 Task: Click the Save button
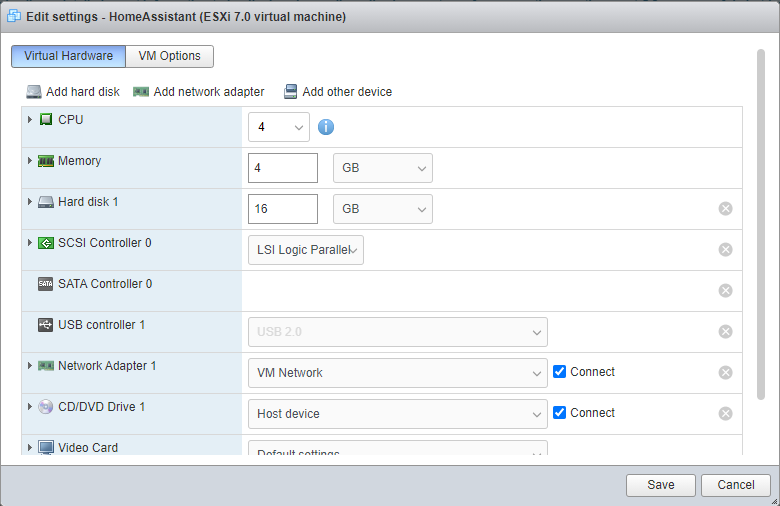point(661,485)
